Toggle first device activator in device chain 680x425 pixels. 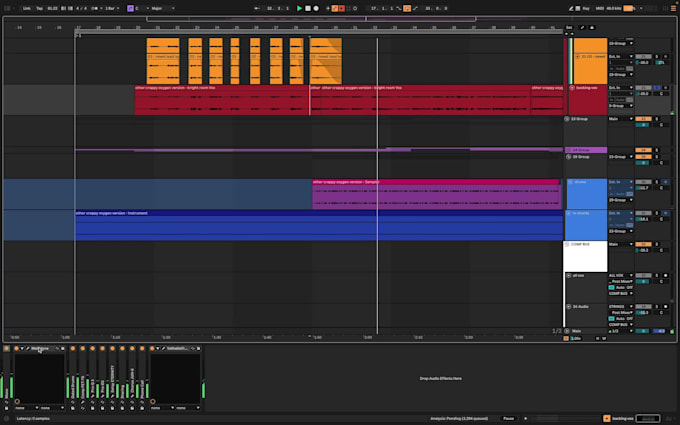[7, 349]
